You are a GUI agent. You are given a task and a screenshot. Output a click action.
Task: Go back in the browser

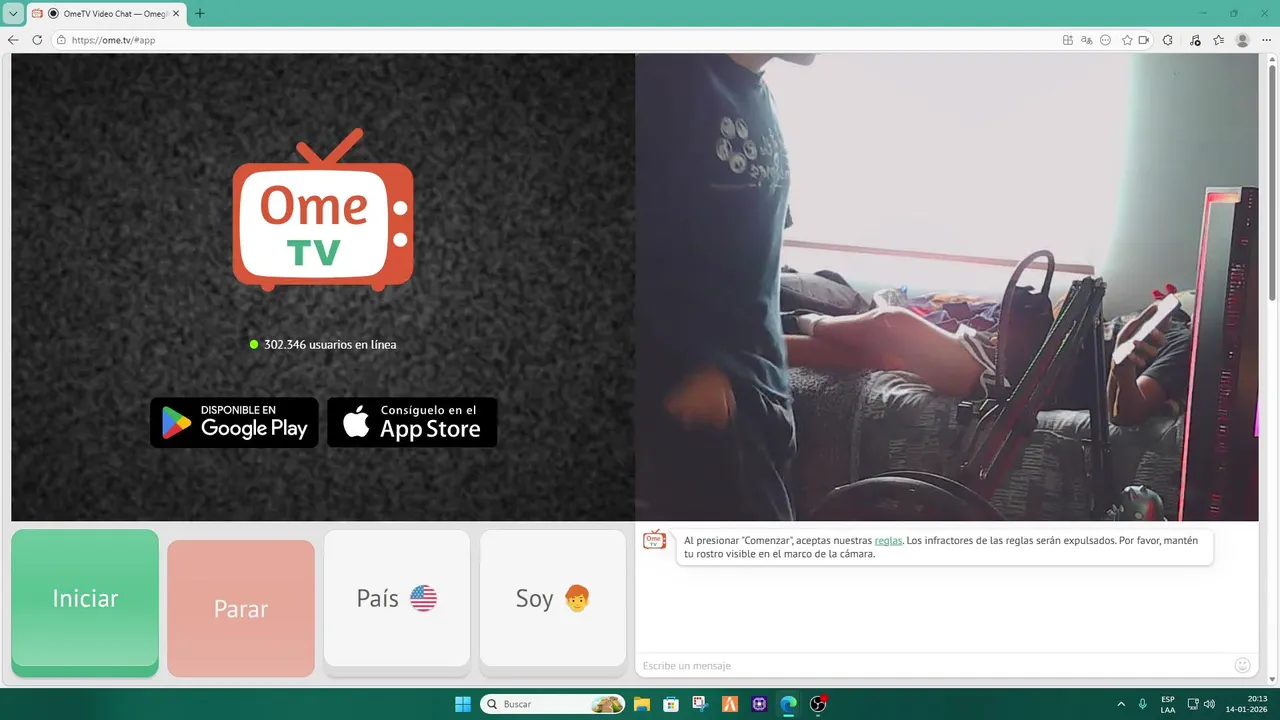coord(13,40)
